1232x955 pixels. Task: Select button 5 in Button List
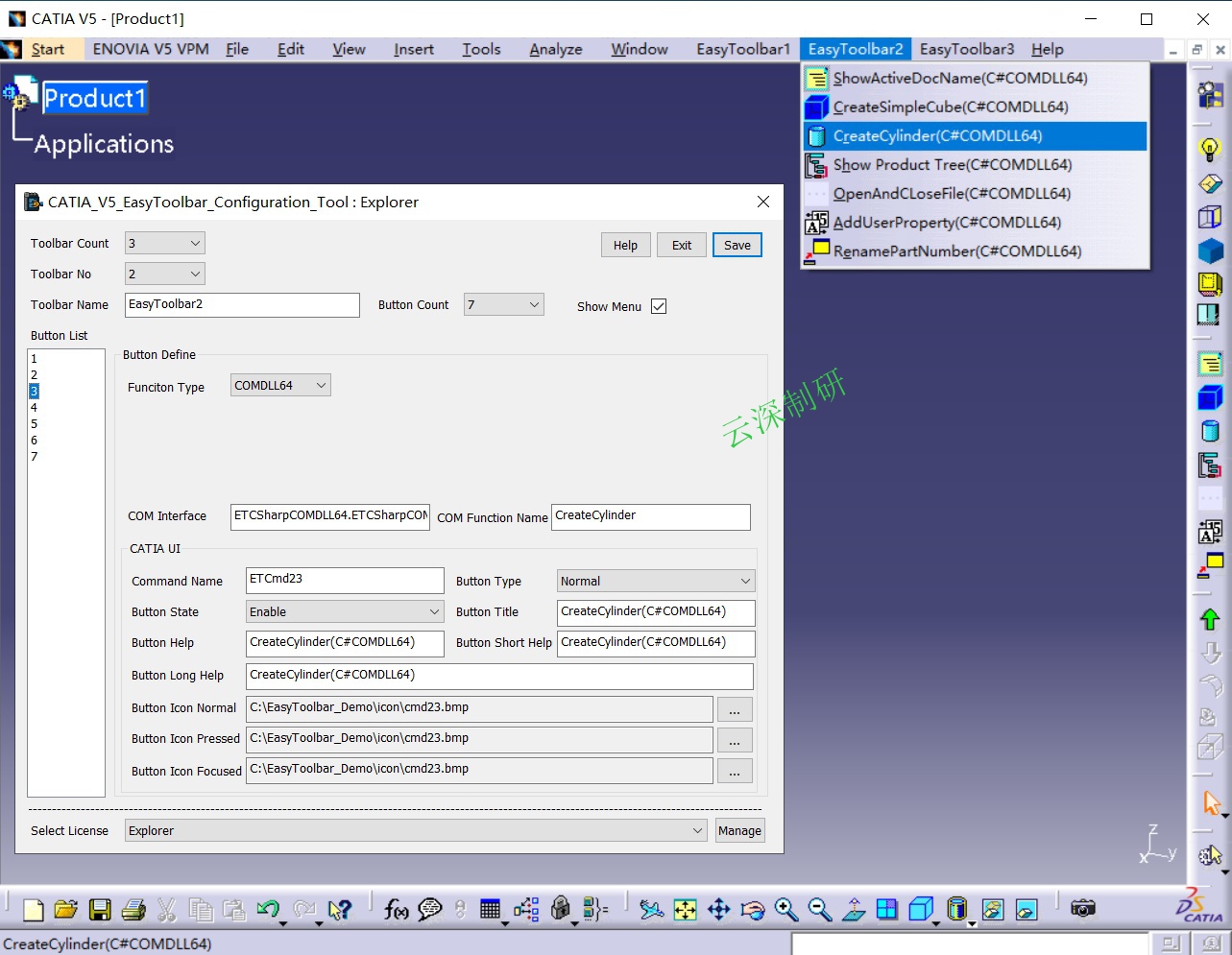point(34,423)
